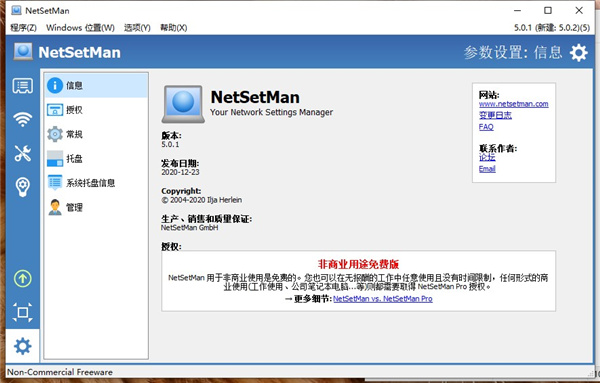
Task: Click the version update notice 5.0.1 (新建: 5.0.2)
Action: 551,28
